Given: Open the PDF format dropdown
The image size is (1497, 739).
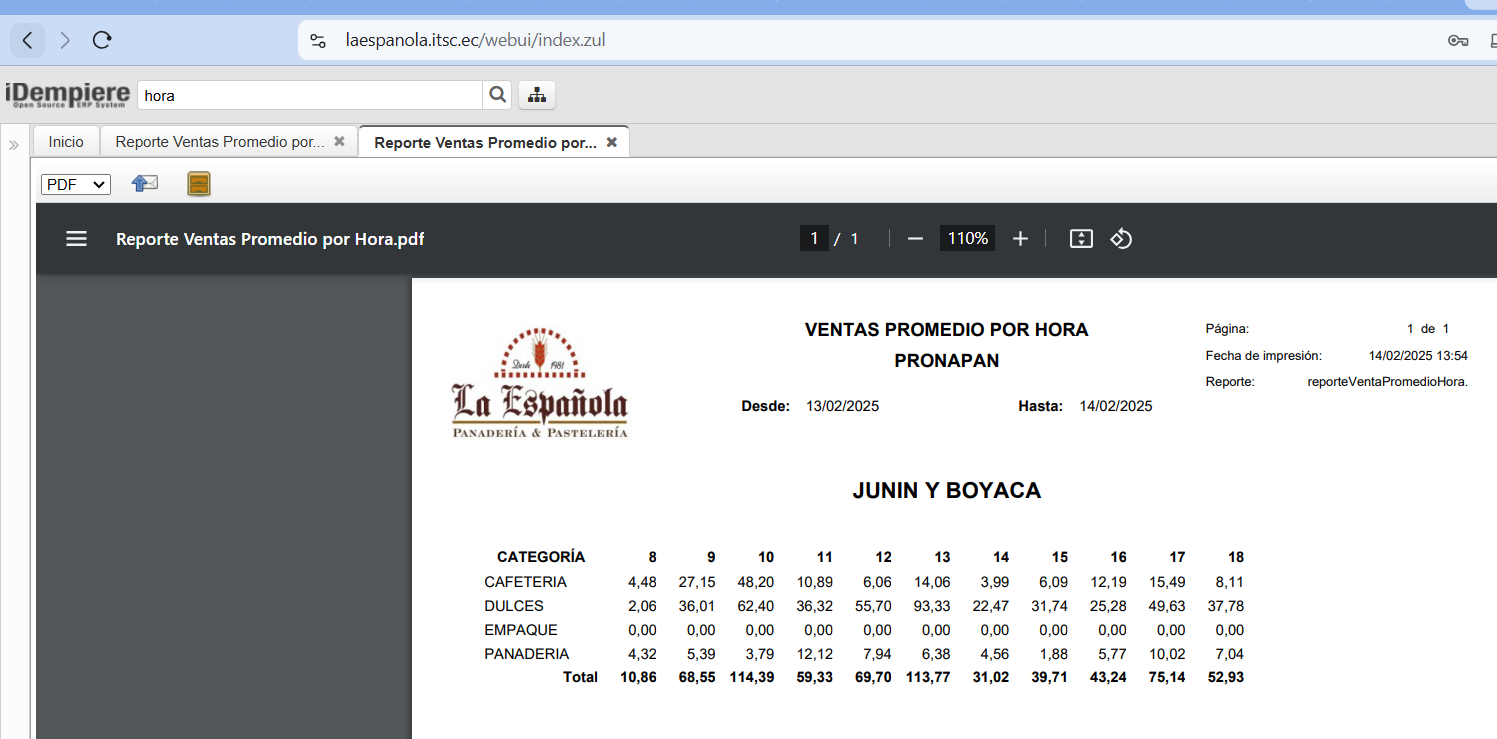Looking at the screenshot, I should coord(75,184).
